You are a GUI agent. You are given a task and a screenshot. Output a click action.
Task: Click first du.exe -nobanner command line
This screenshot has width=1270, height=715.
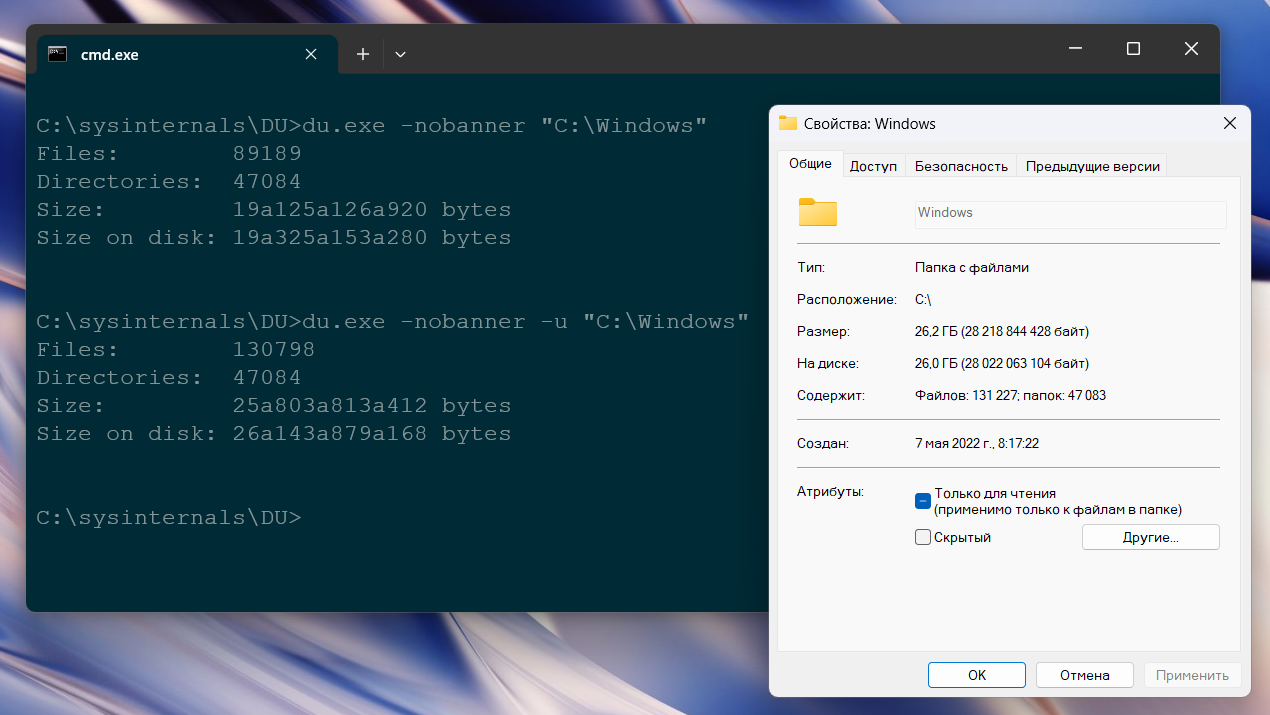(x=372, y=125)
